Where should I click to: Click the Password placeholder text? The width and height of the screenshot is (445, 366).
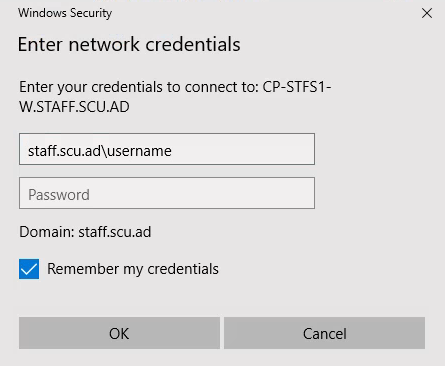click(59, 195)
